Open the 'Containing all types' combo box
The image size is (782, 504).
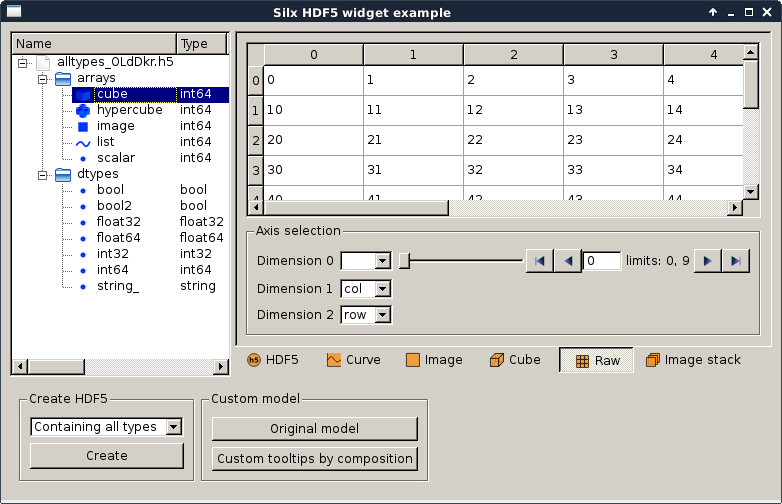106,427
